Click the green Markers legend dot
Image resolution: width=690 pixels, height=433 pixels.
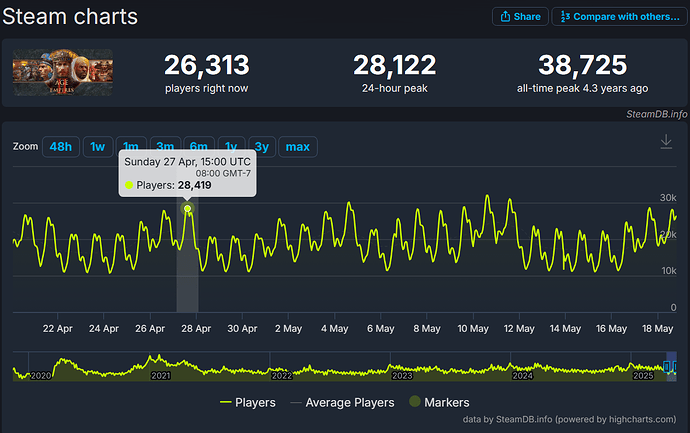[415, 401]
